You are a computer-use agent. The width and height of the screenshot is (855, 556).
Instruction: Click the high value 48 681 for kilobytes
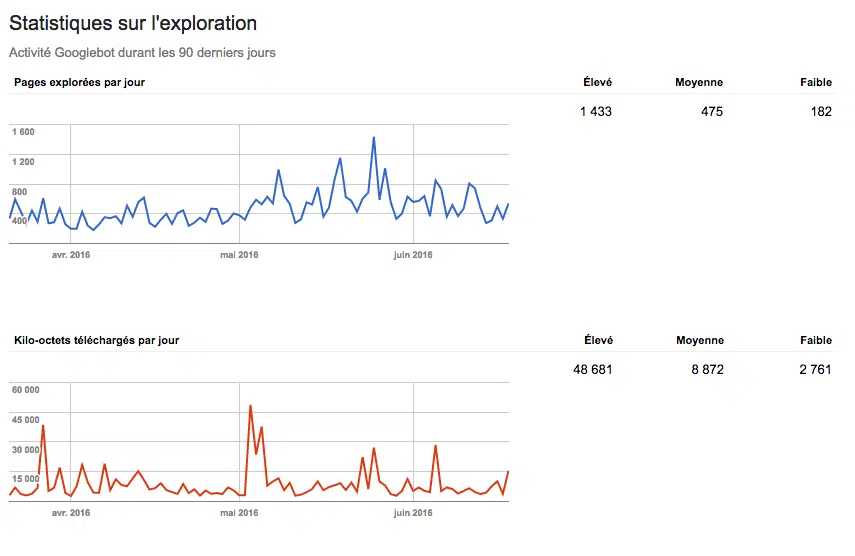(x=592, y=369)
